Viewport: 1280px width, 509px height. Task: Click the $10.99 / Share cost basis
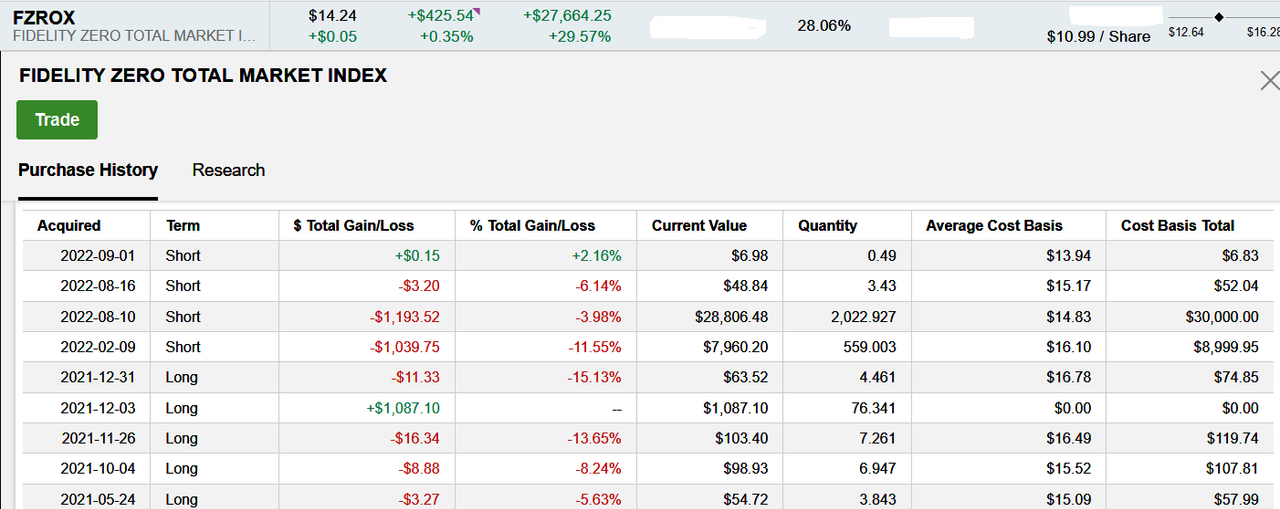point(1098,36)
